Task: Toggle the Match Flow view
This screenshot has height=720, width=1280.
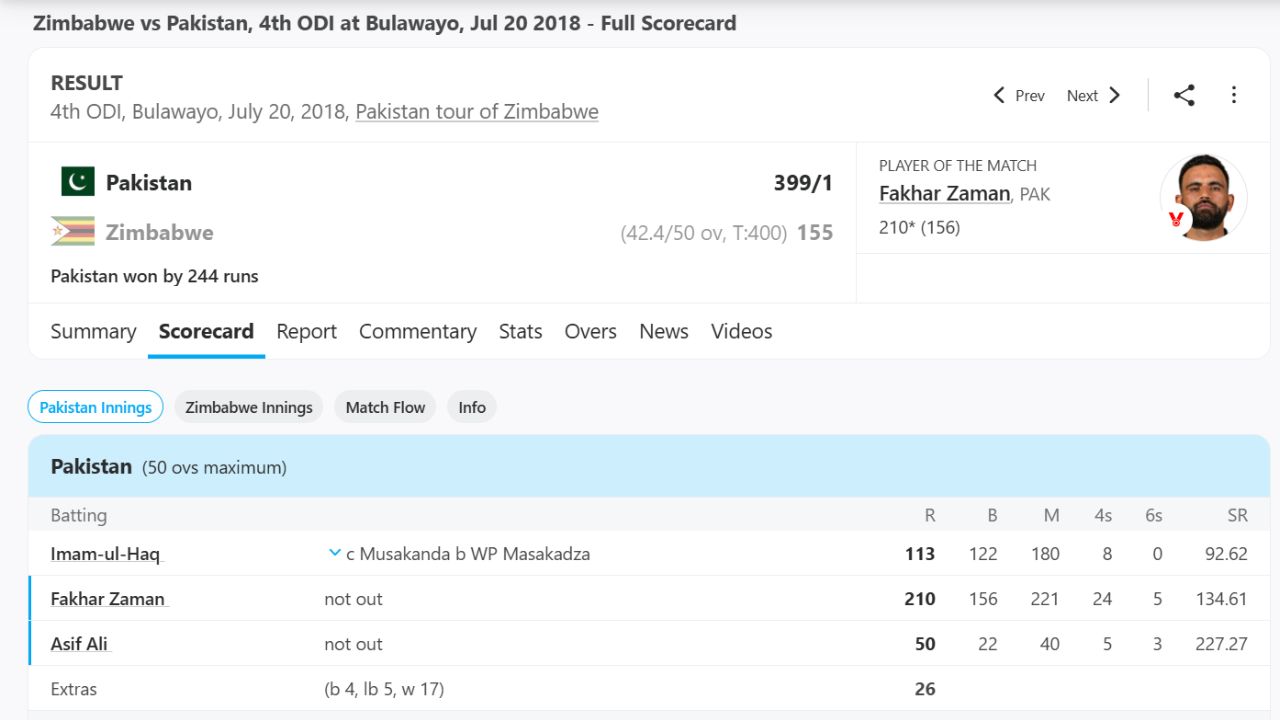Action: [384, 407]
